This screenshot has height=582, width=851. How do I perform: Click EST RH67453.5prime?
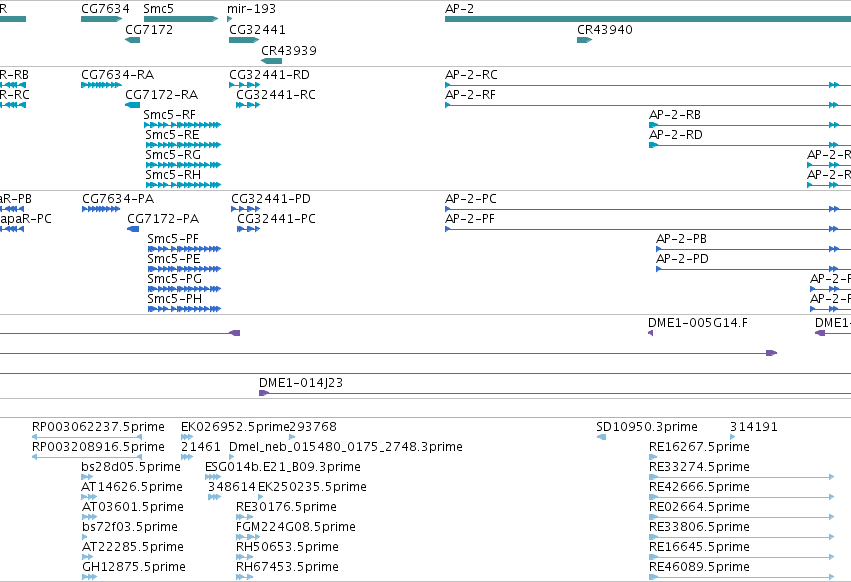287,567
